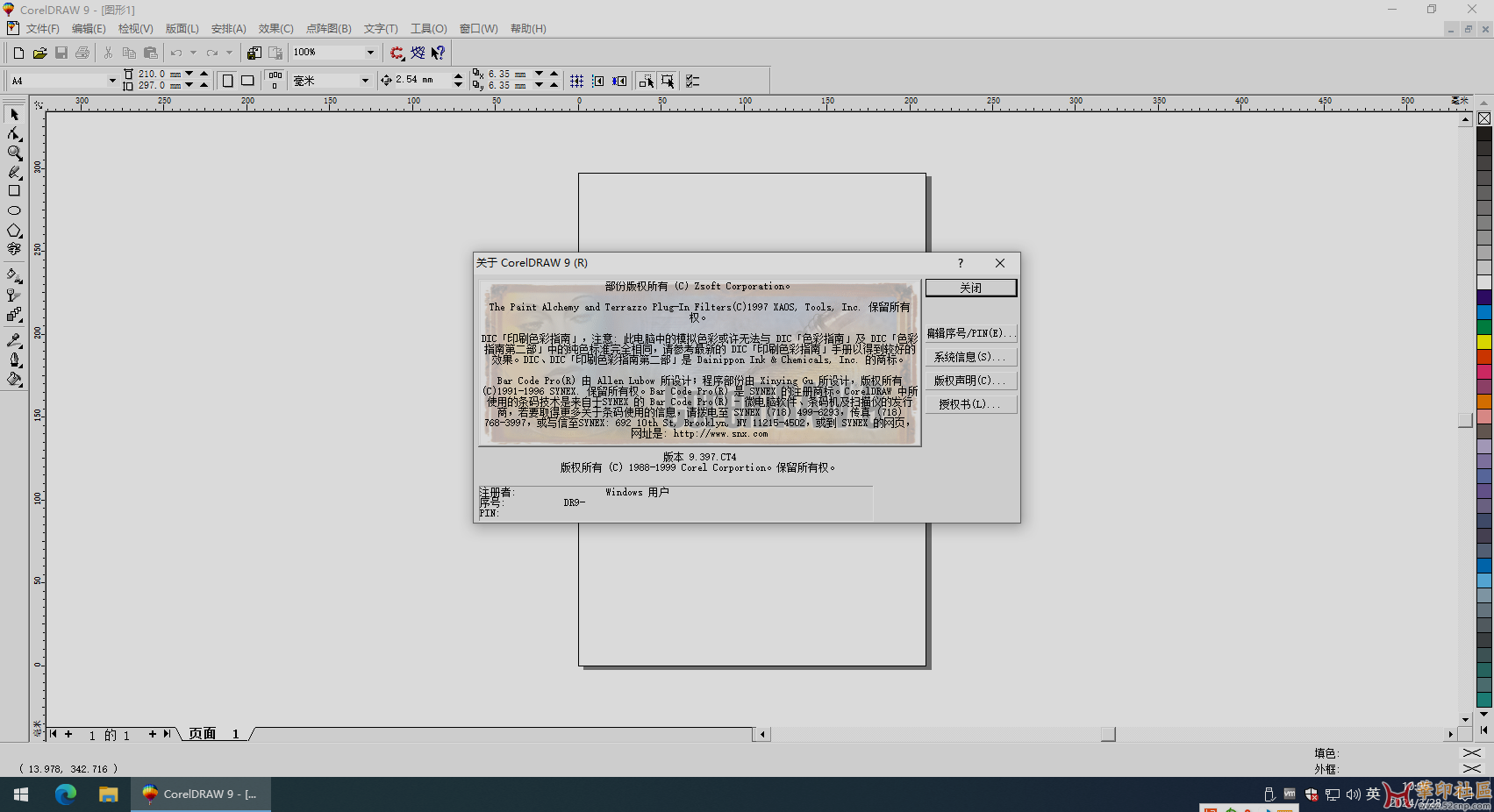Click the Export icon in toolbar
The width and height of the screenshot is (1494, 812).
pos(275,53)
